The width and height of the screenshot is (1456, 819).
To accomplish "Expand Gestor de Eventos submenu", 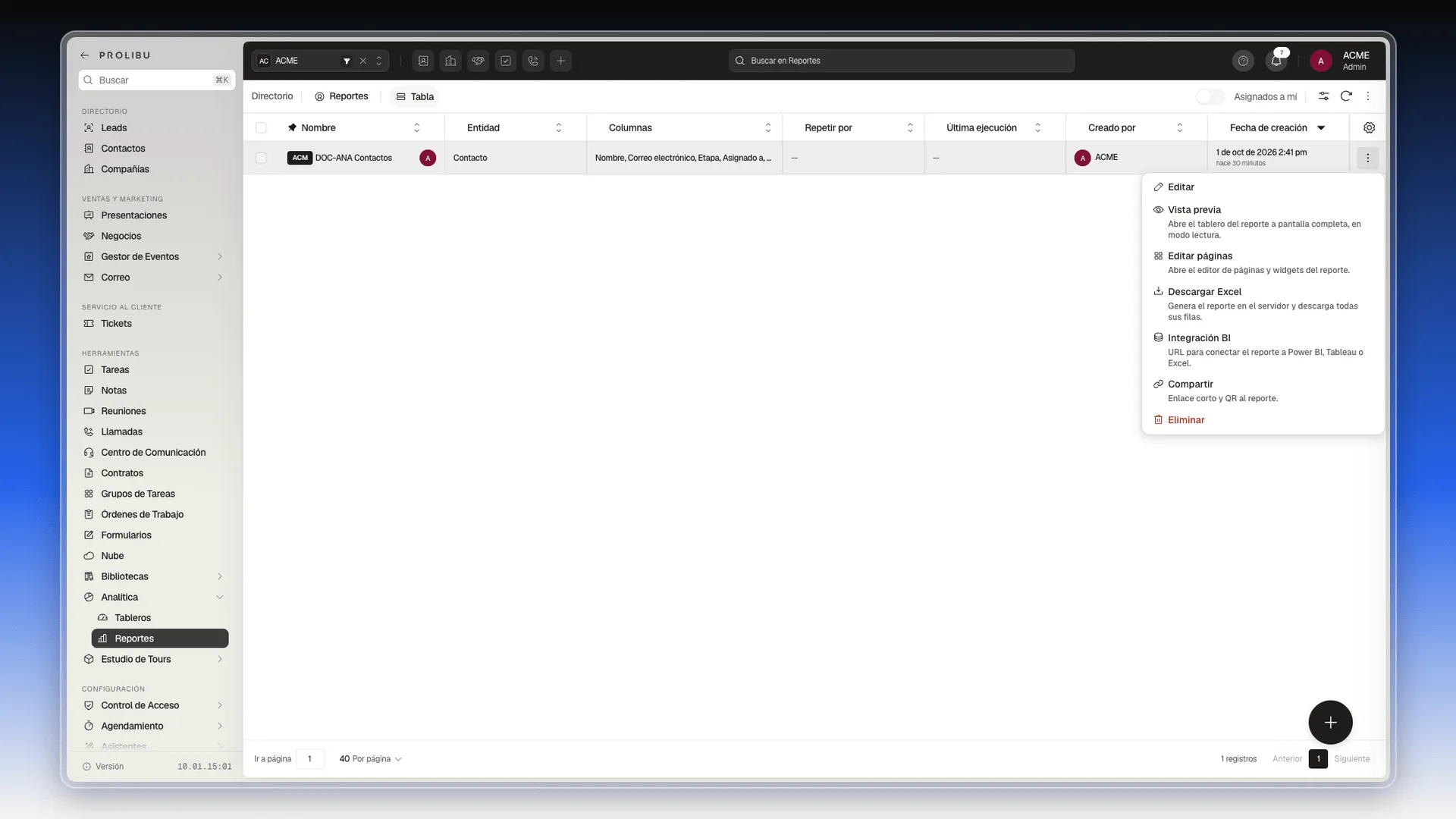I will pyautogui.click(x=219, y=256).
